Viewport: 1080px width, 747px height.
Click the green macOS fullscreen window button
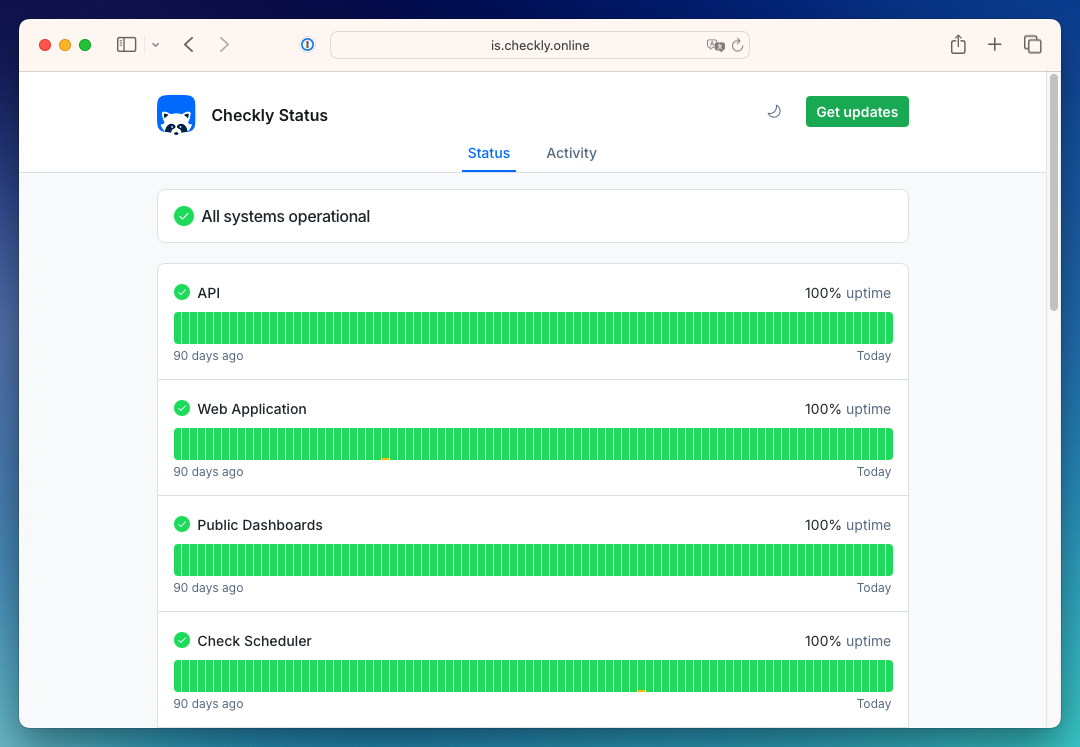(85, 45)
